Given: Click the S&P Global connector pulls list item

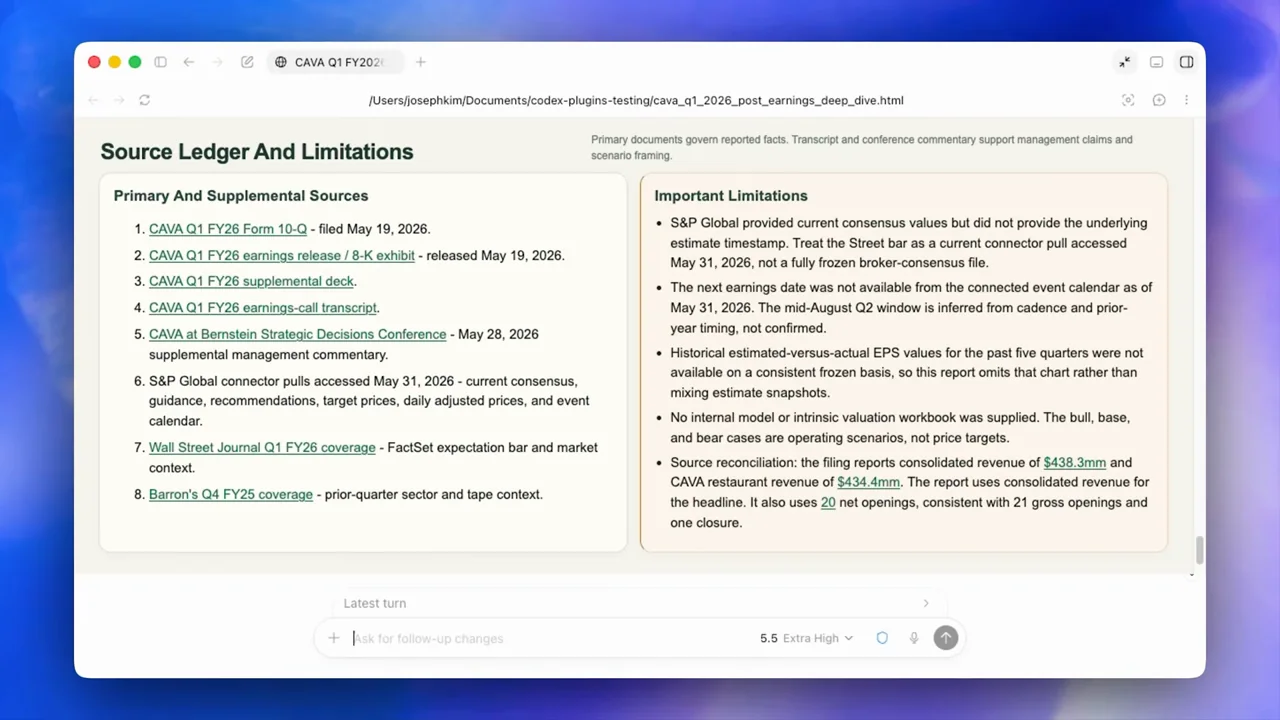Looking at the screenshot, I should [371, 401].
